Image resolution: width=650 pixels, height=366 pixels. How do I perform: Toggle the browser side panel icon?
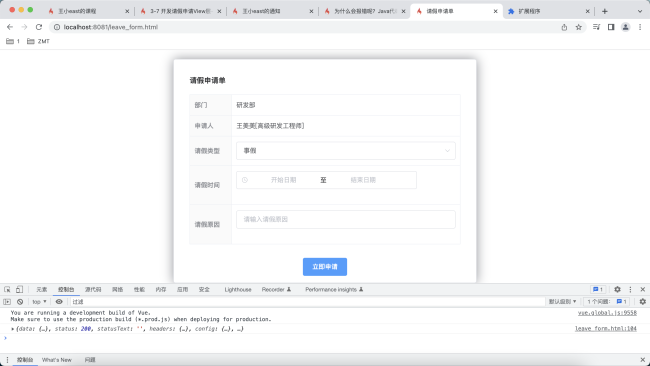click(x=611, y=27)
